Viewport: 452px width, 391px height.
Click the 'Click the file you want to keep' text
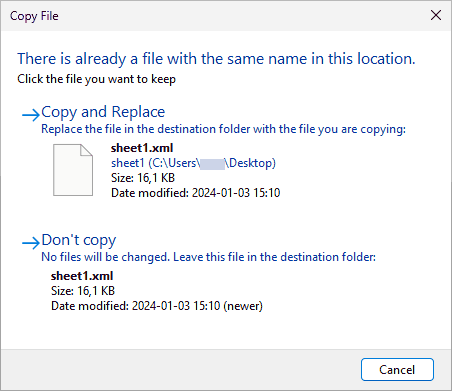point(96,79)
